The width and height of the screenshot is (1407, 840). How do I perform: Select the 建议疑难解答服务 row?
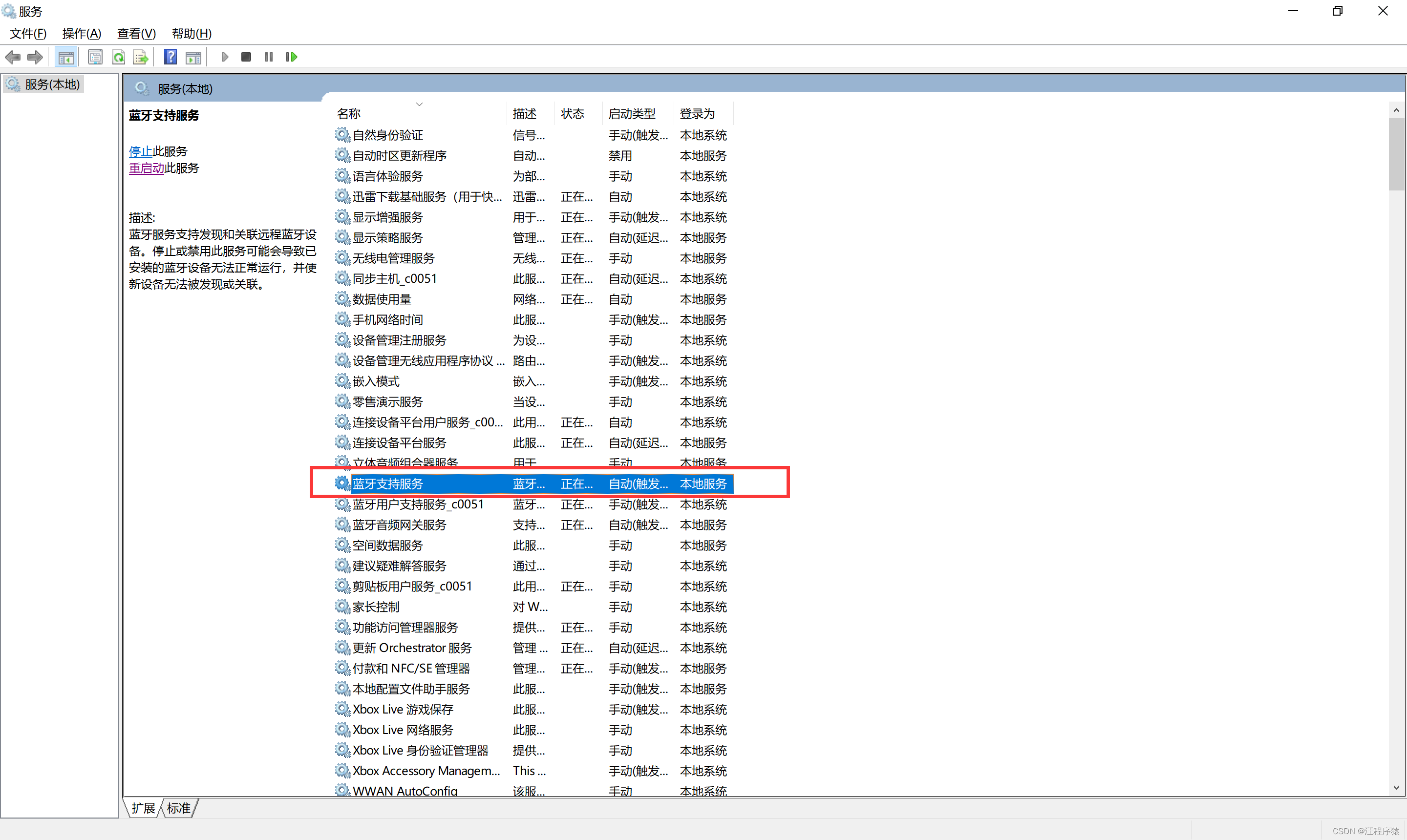pyautogui.click(x=533, y=566)
